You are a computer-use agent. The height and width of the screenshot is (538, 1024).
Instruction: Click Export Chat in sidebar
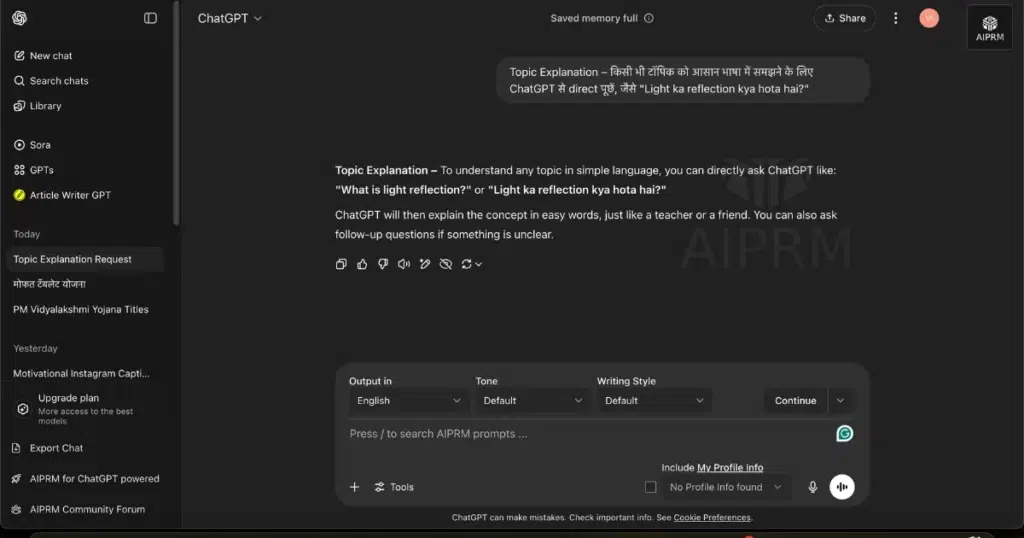47,448
